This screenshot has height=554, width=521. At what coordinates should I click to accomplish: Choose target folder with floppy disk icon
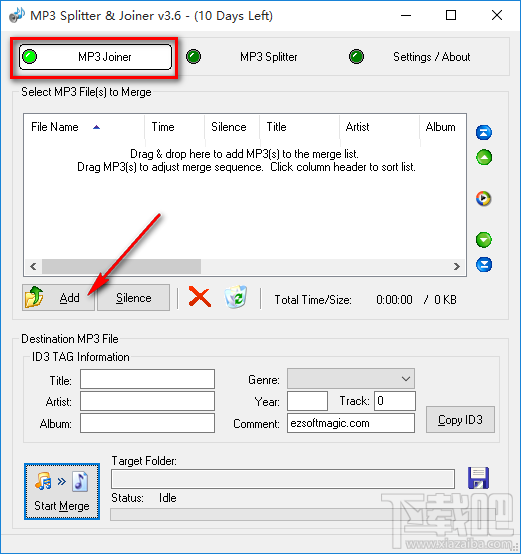pyautogui.click(x=478, y=478)
